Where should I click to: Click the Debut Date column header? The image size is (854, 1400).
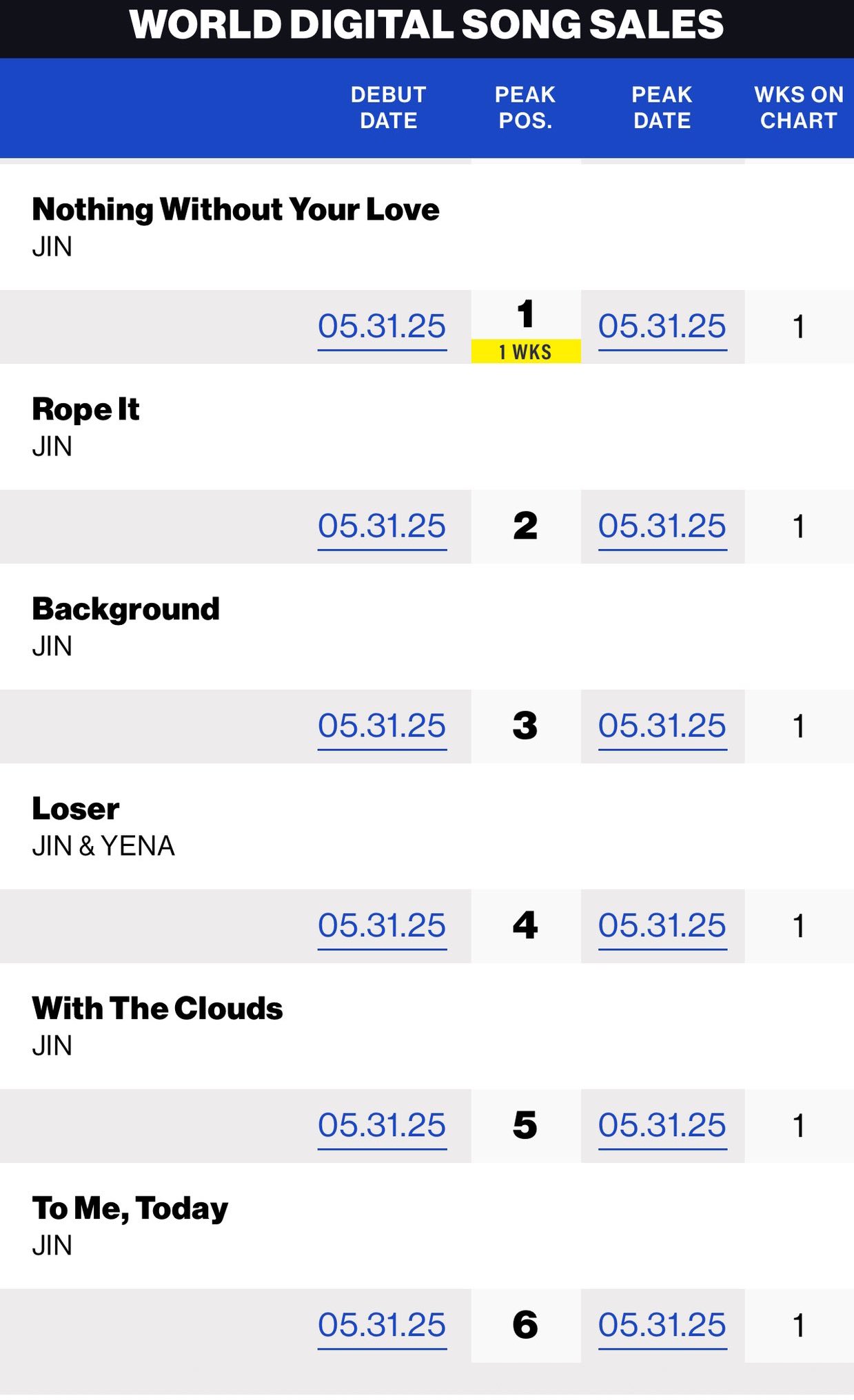[x=389, y=107]
